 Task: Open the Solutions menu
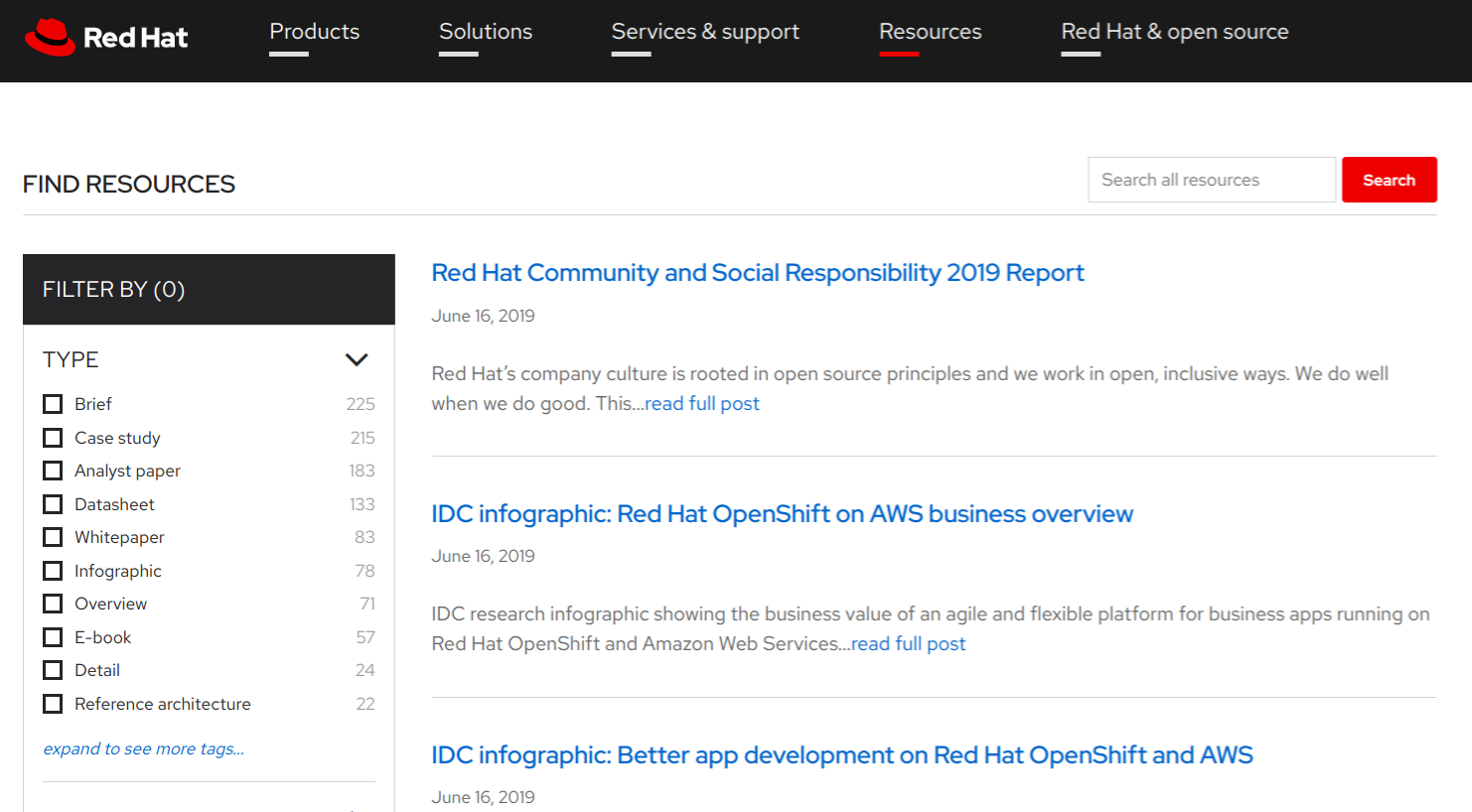click(486, 32)
